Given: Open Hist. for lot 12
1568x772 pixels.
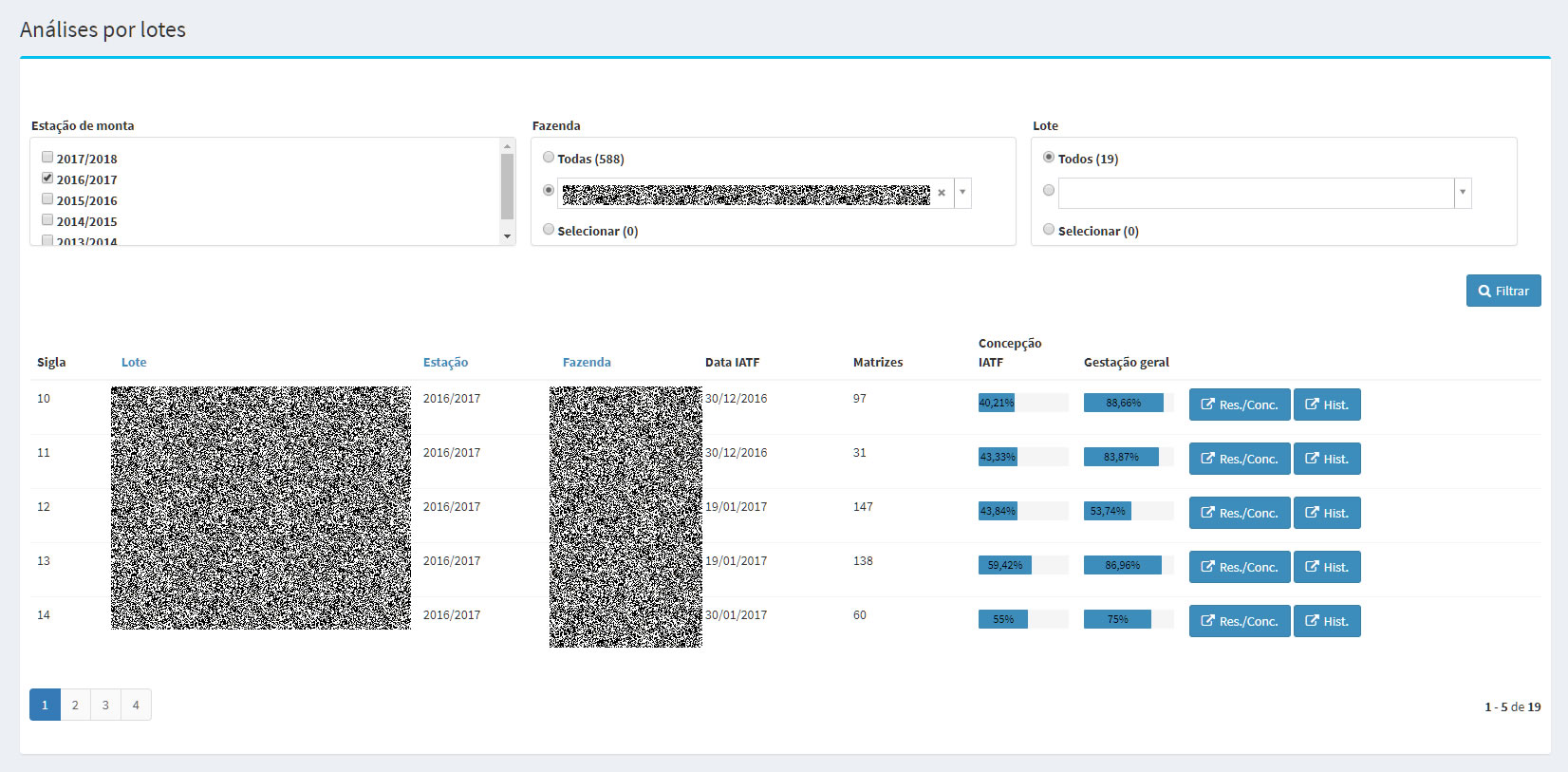Looking at the screenshot, I should tap(1327, 513).
